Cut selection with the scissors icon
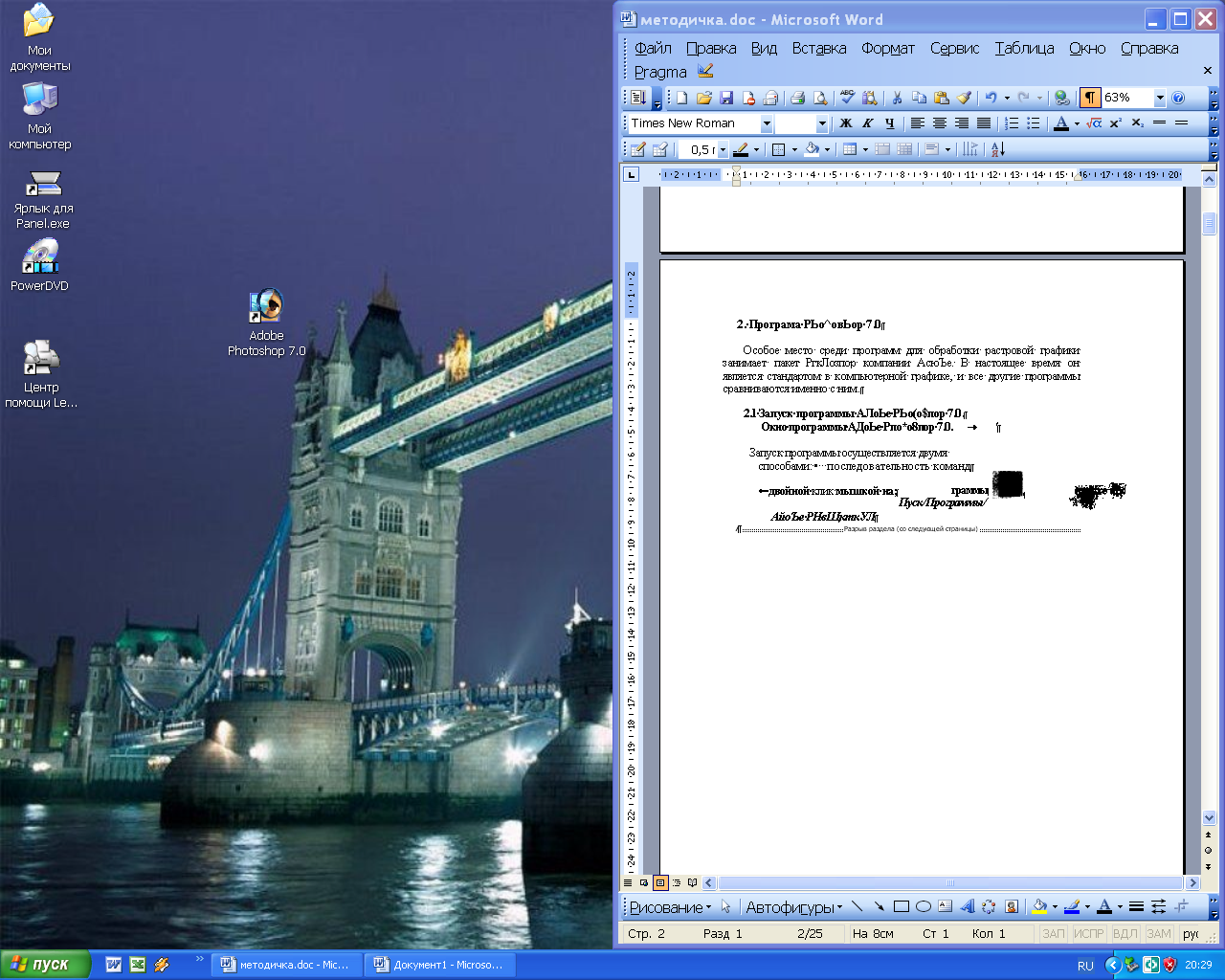 (x=897, y=98)
